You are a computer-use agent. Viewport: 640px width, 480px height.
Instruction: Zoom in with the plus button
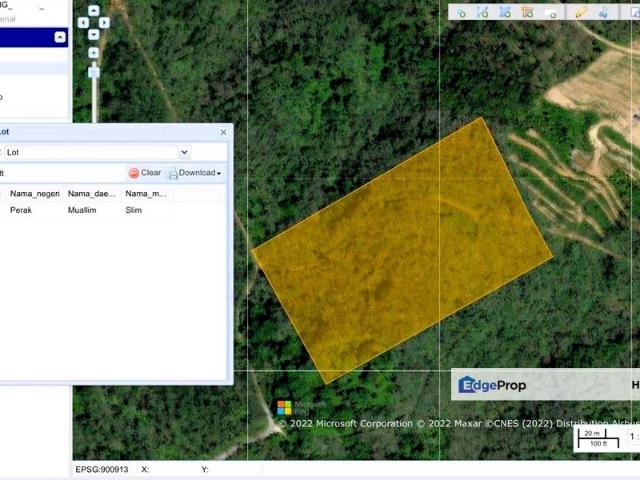coord(94,51)
